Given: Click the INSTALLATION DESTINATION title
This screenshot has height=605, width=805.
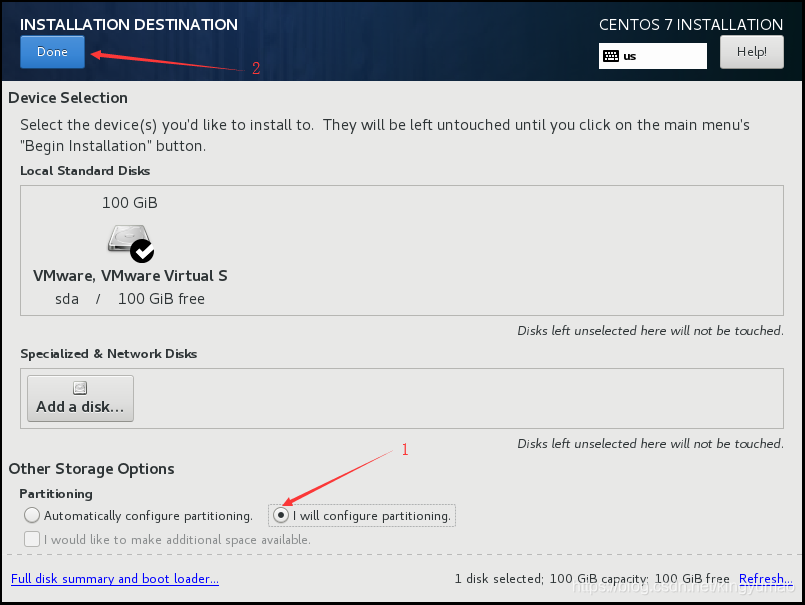Looking at the screenshot, I should coord(129,25).
